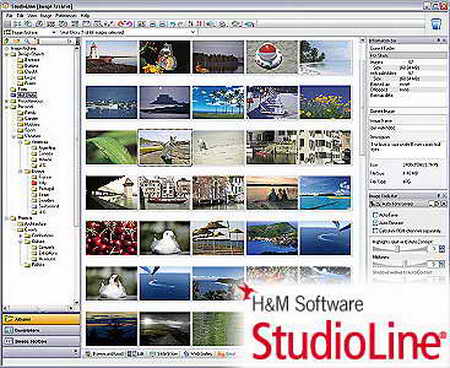This screenshot has width=450, height=368.
Task: Toggle Calculate RGB channels separately checkbox
Action: tap(375, 230)
